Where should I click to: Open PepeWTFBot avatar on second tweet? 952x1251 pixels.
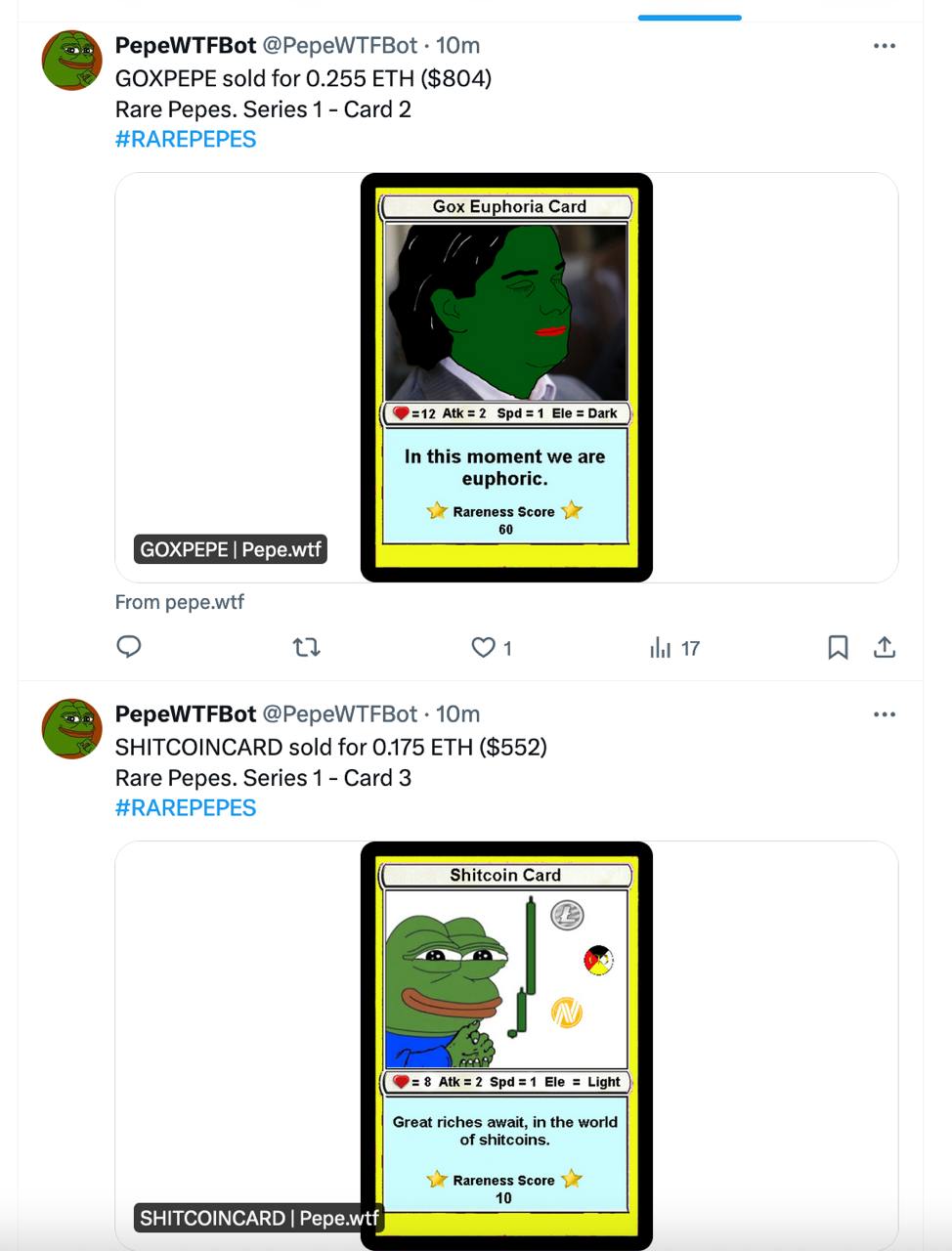pos(72,728)
